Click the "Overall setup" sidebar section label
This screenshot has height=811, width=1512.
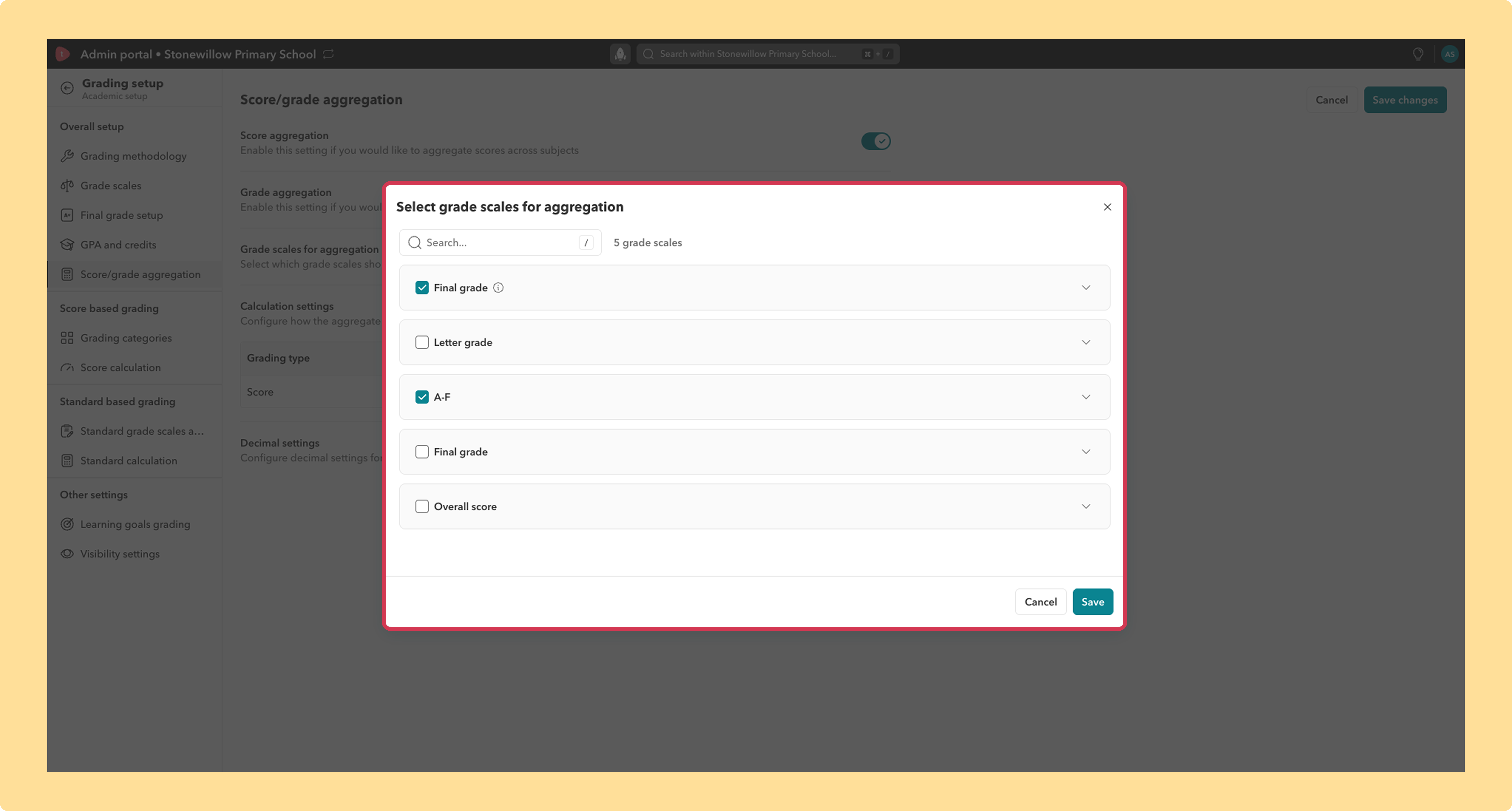pos(92,127)
